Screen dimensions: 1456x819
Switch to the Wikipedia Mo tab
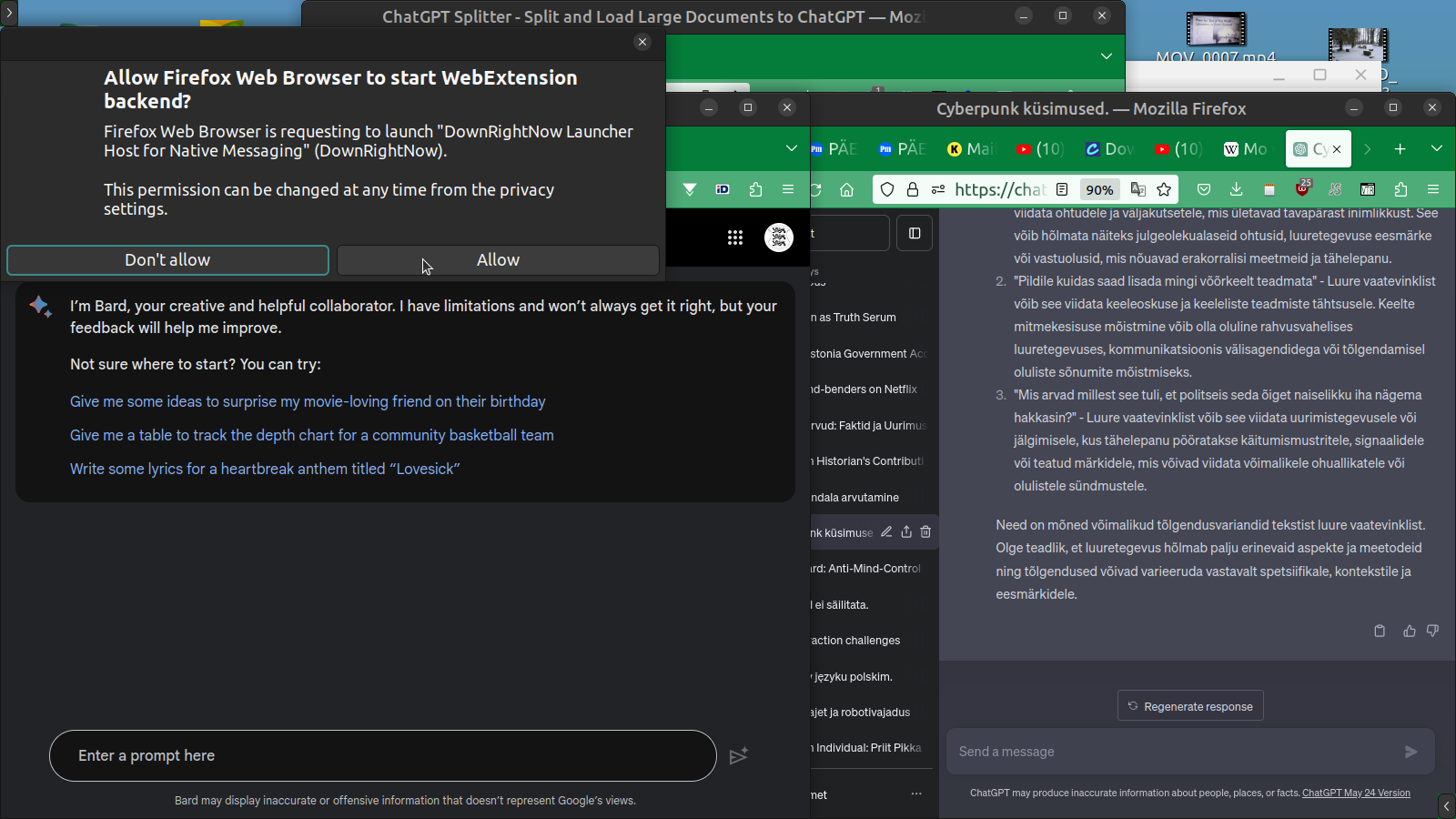coord(1247,149)
